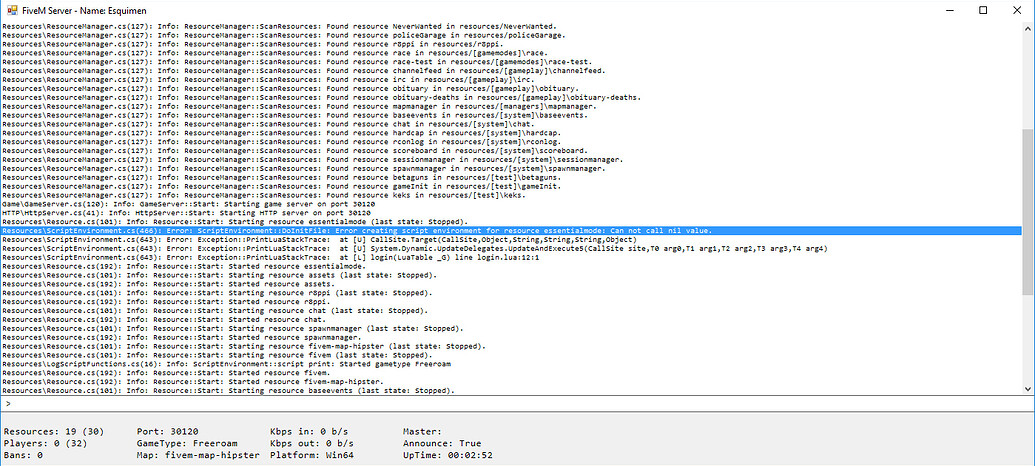This screenshot has width=1035, height=466.
Task: Click the scrollbar up arrow
Action: [x=1028, y=28]
